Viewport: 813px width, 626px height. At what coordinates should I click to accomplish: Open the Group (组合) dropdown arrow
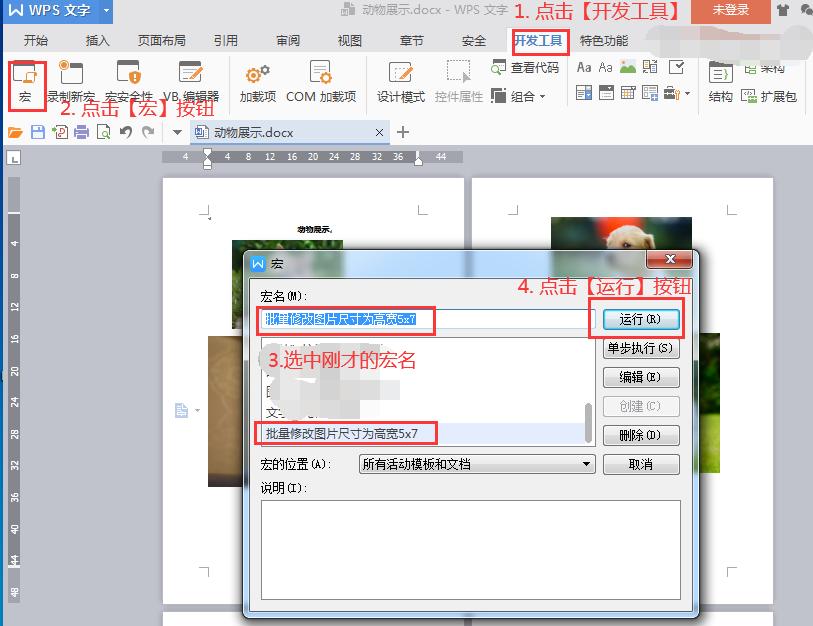point(542,97)
